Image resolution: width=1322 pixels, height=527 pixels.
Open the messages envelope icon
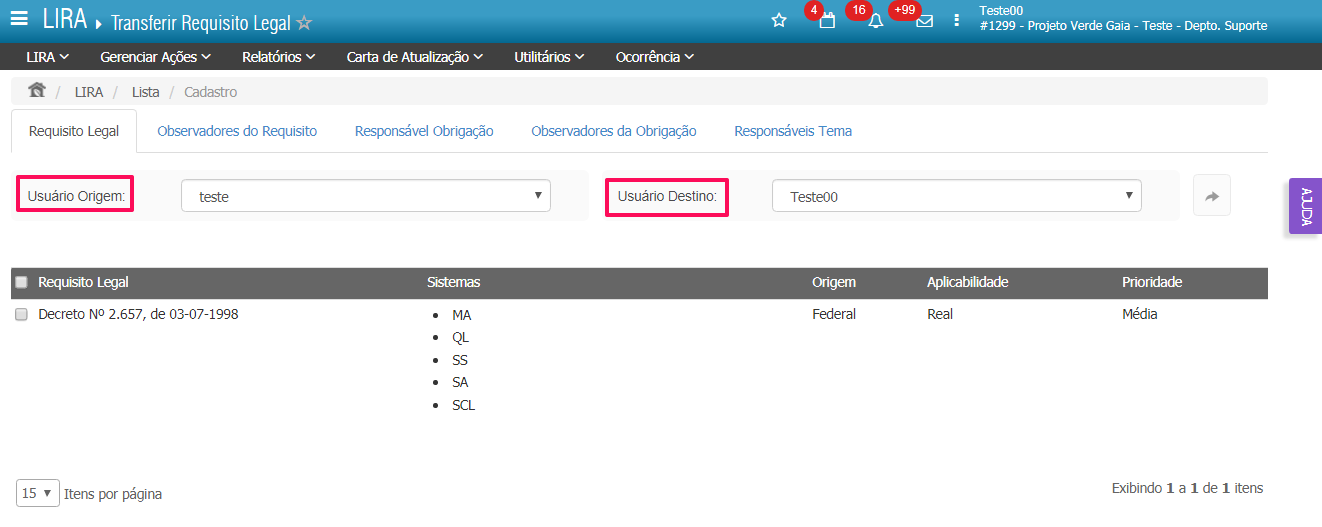pos(925,21)
